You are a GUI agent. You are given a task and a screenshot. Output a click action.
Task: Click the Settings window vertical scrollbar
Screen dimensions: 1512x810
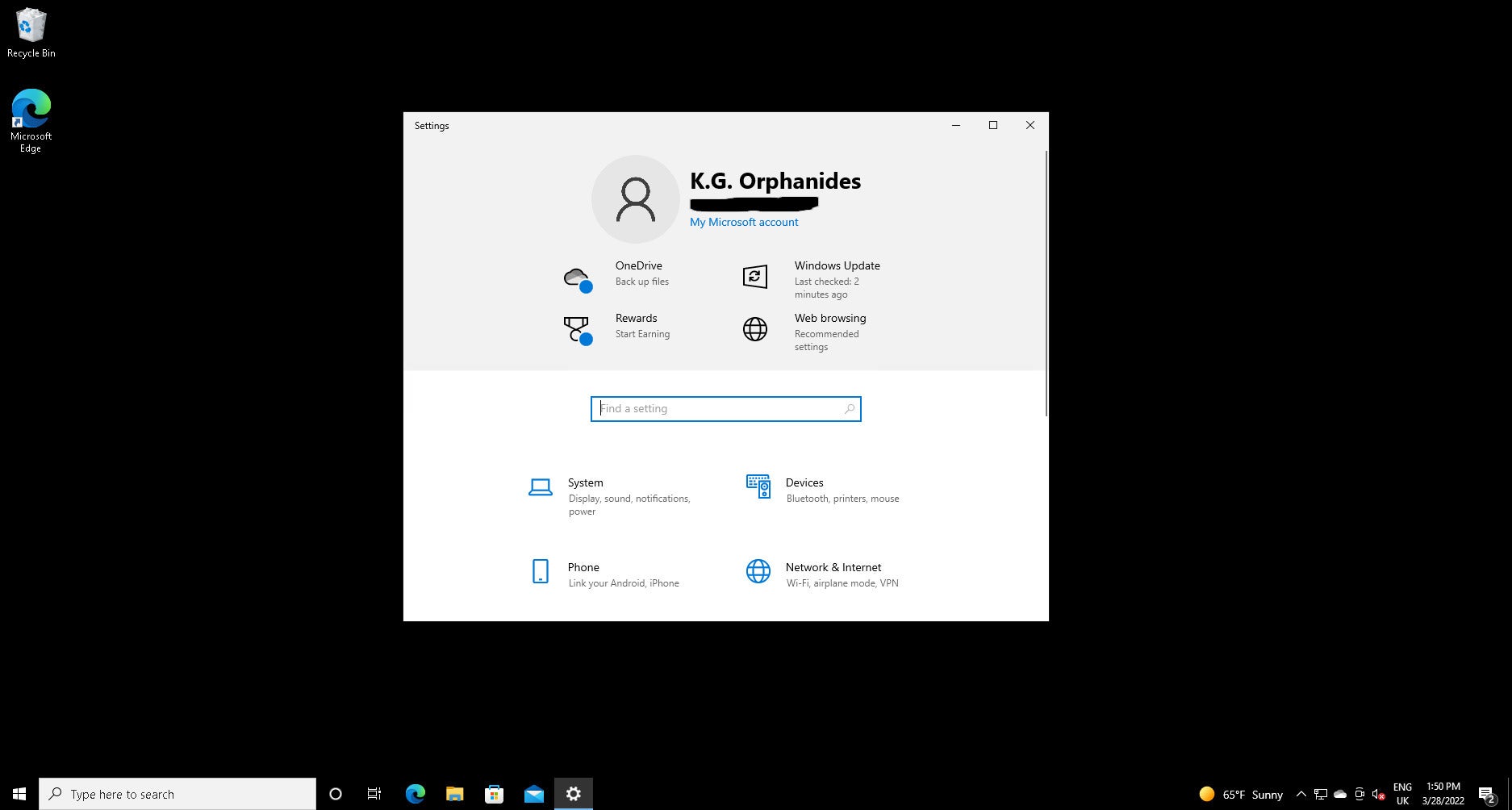pos(1046,282)
